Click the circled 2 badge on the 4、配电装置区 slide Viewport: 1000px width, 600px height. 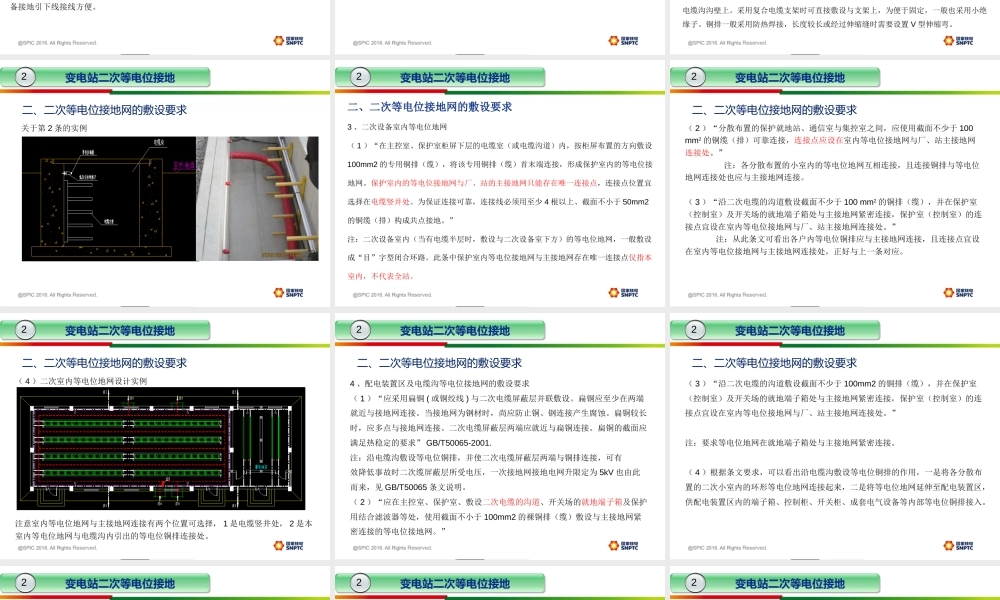tap(359, 330)
